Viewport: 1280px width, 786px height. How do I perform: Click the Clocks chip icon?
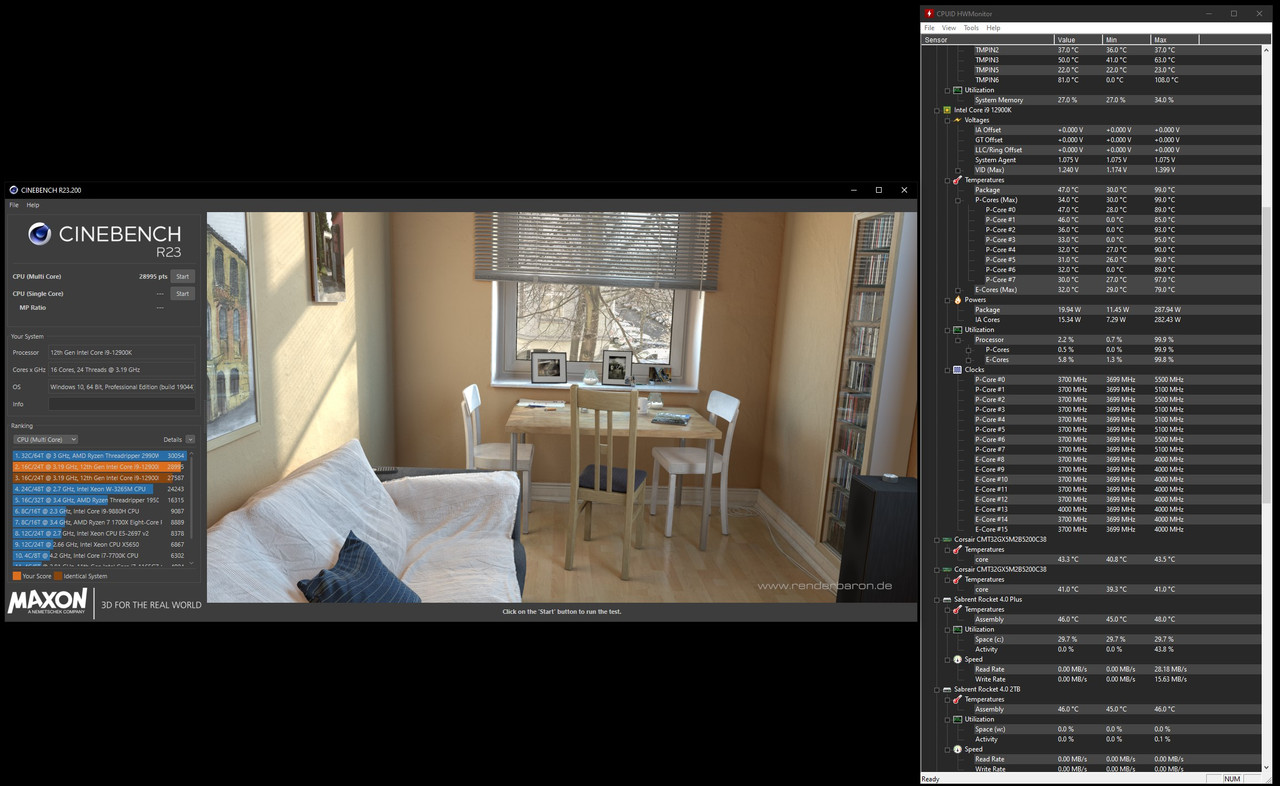click(x=957, y=370)
